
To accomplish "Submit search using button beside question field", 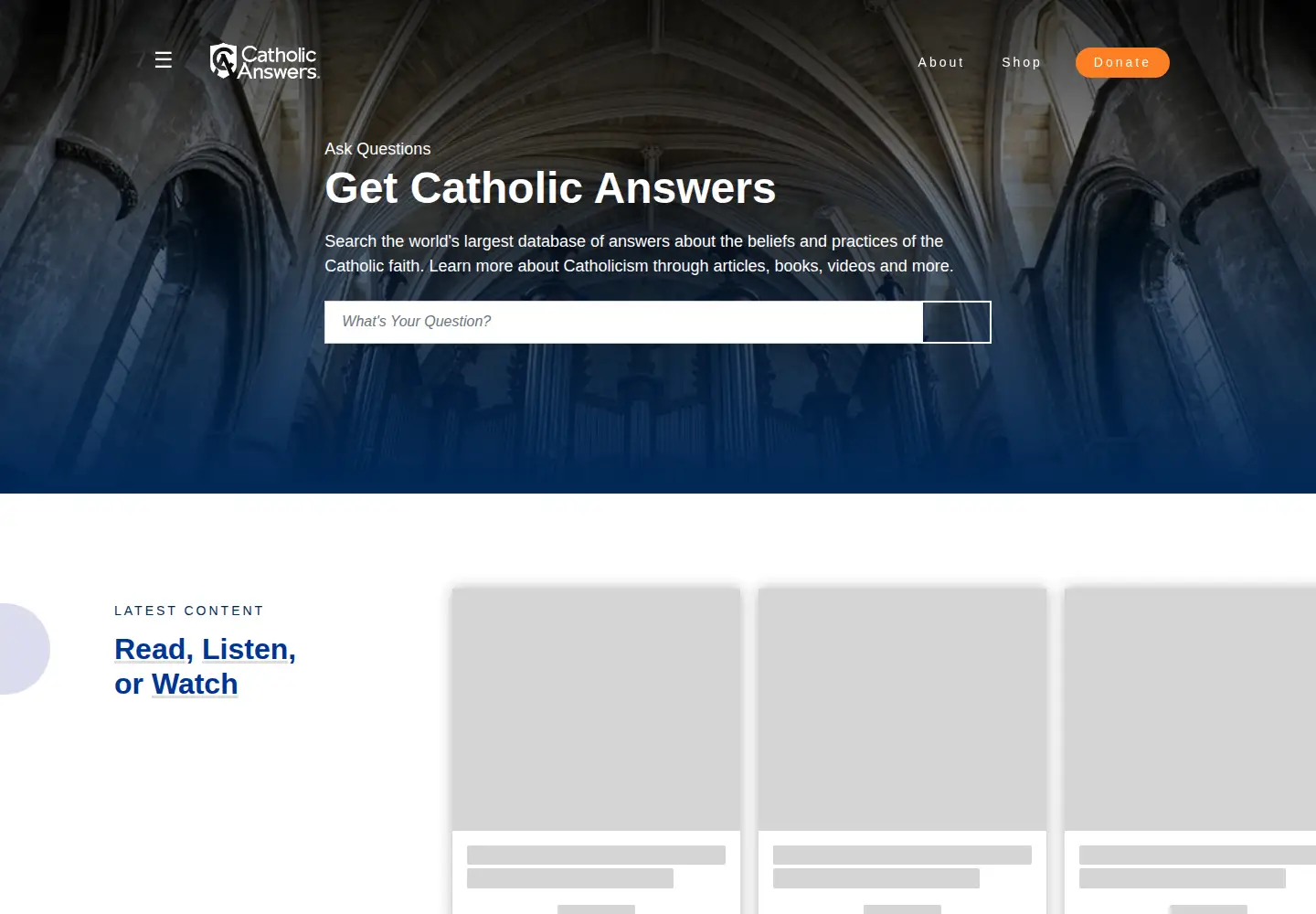I will point(957,322).
